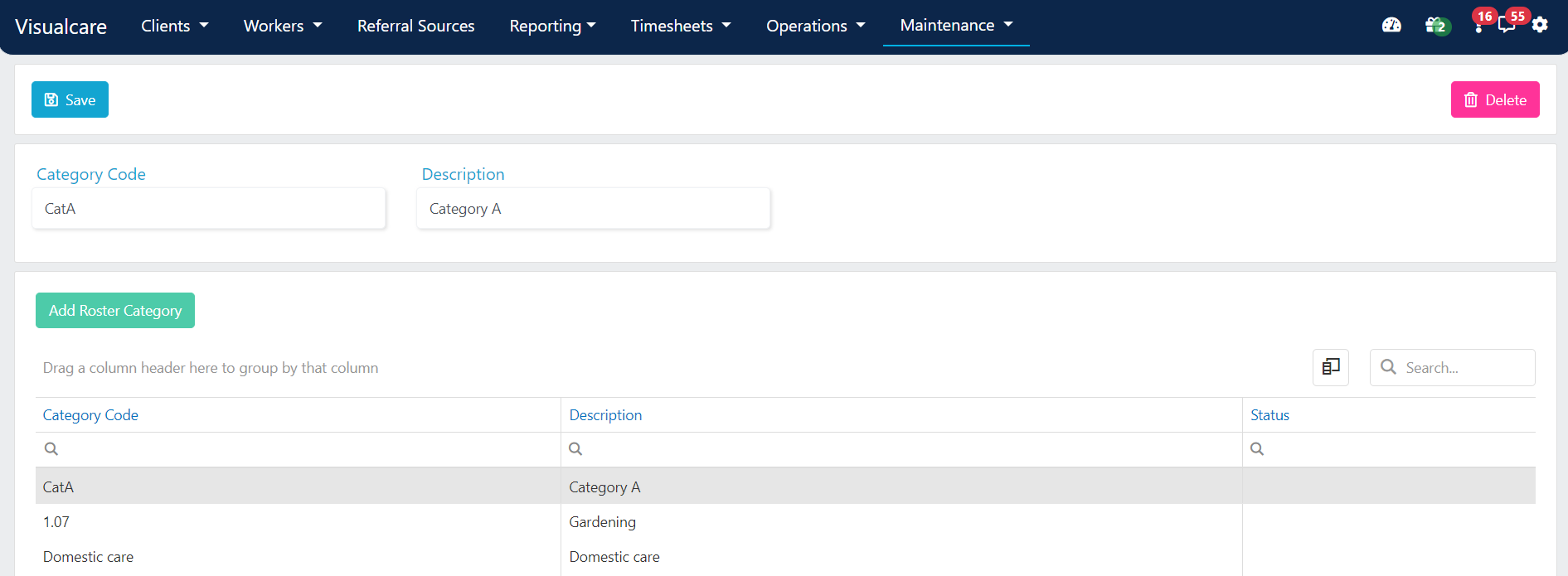The image size is (1568, 576).
Task: Select the 1.07 category code cell
Action: click(298, 522)
